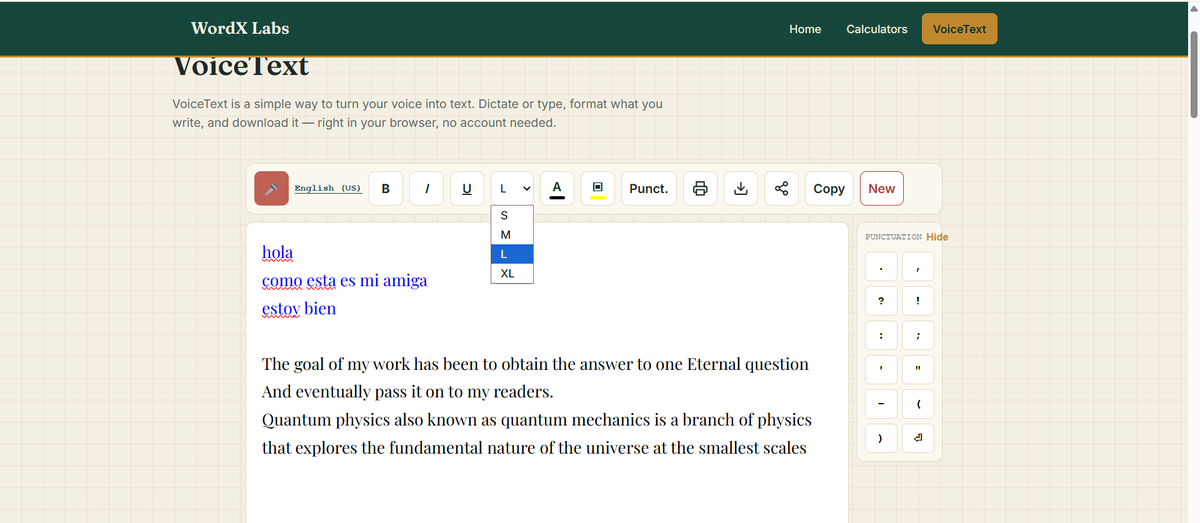Toggle bold formatting
This screenshot has height=523, width=1200.
[386, 188]
